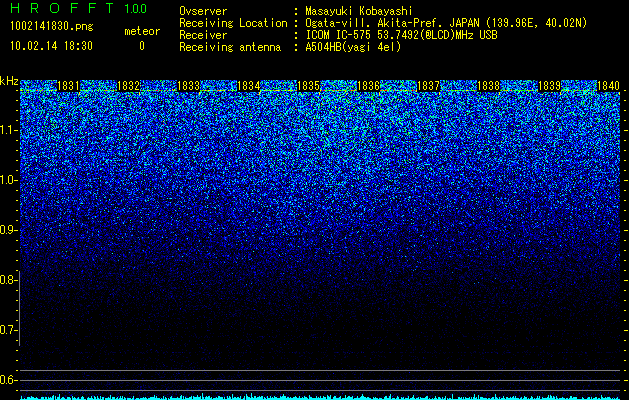Click the 0.7 frequency axis label
629x400 pixels.
pyautogui.click(x=8, y=330)
